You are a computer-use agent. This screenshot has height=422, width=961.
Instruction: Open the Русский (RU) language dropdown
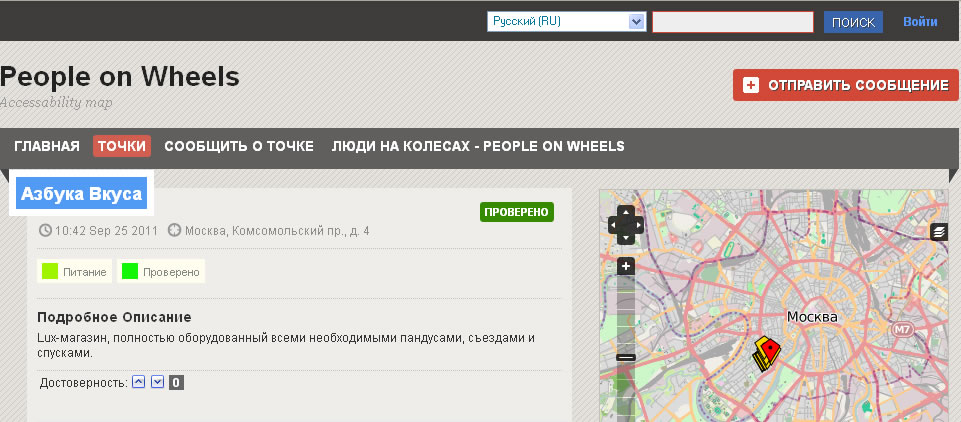(x=566, y=22)
